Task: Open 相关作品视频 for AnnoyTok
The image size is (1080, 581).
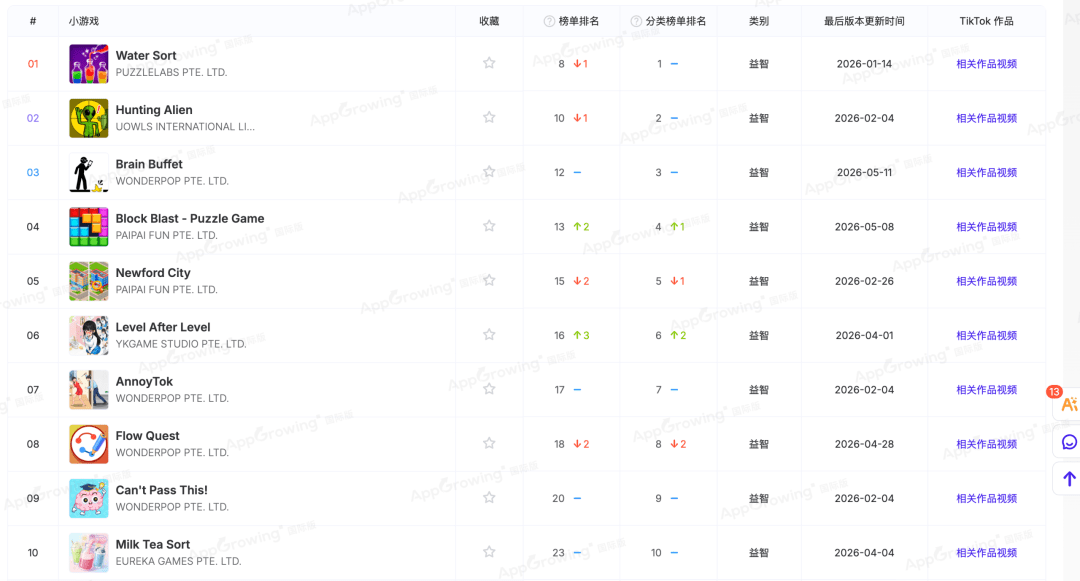Action: [986, 390]
